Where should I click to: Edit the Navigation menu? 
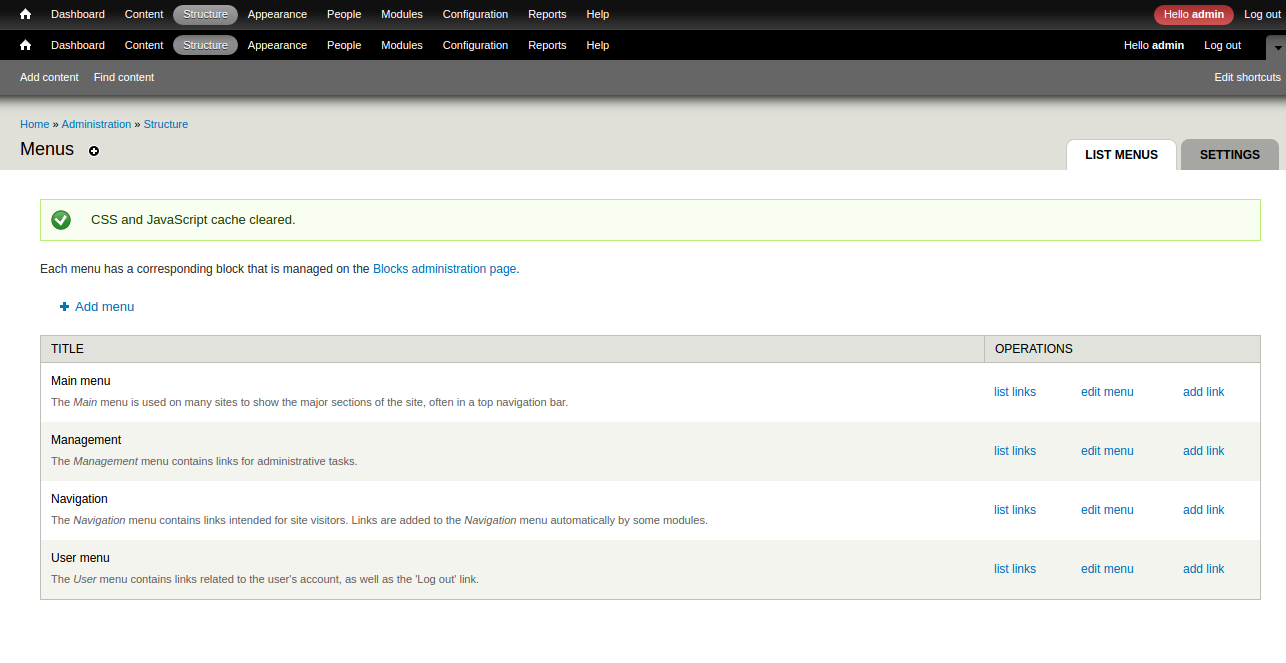click(x=1107, y=509)
